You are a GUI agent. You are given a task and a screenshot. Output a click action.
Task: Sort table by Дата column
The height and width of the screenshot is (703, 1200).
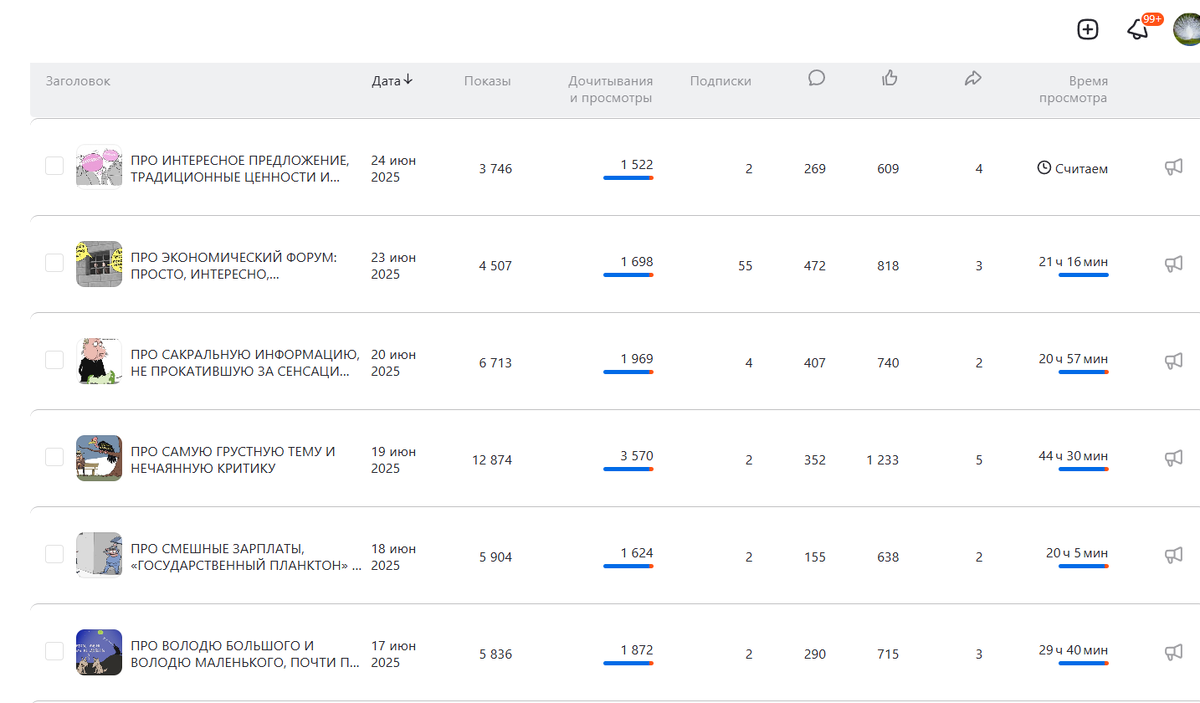click(392, 81)
